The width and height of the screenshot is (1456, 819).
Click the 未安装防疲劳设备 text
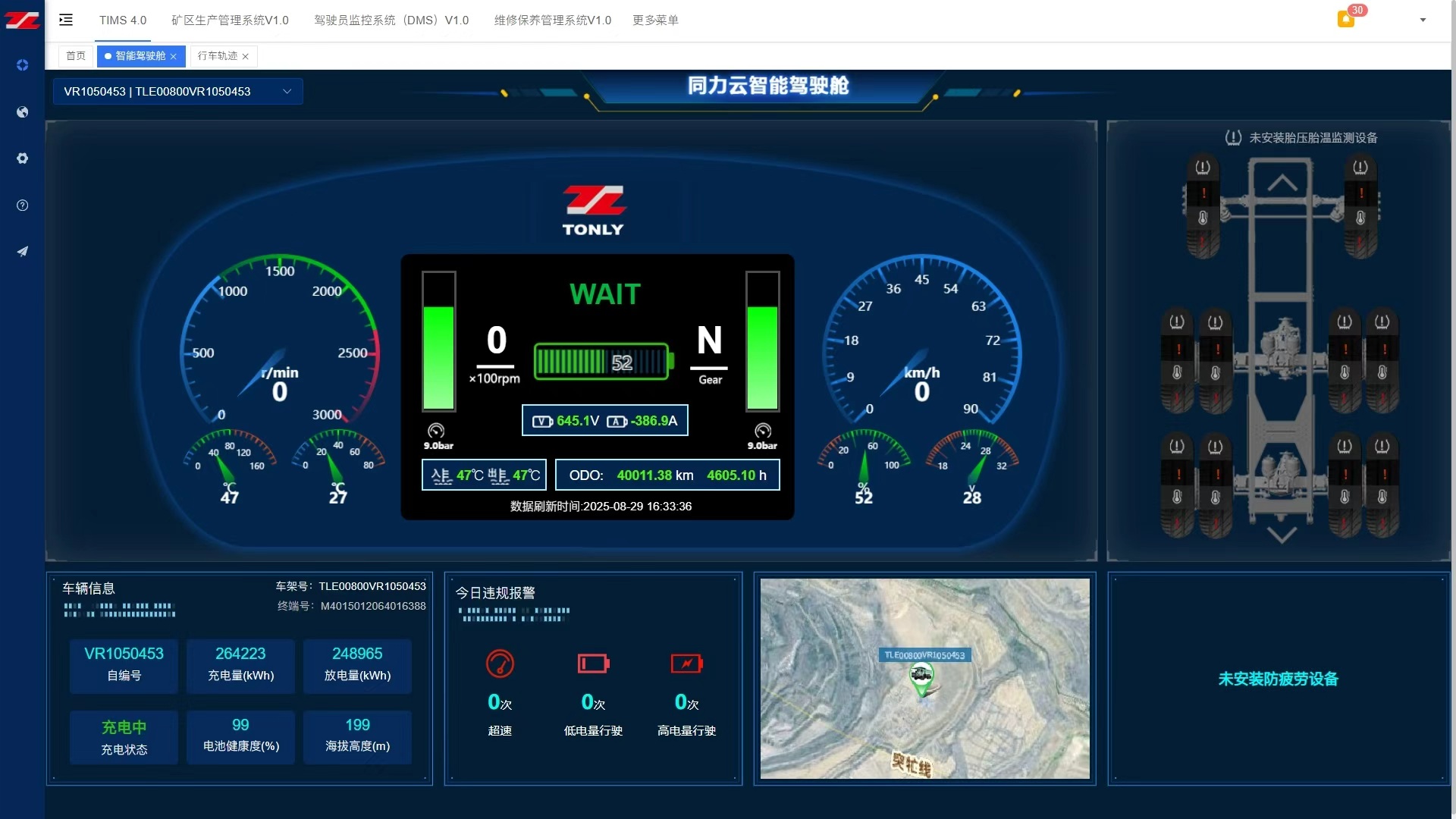1278,679
